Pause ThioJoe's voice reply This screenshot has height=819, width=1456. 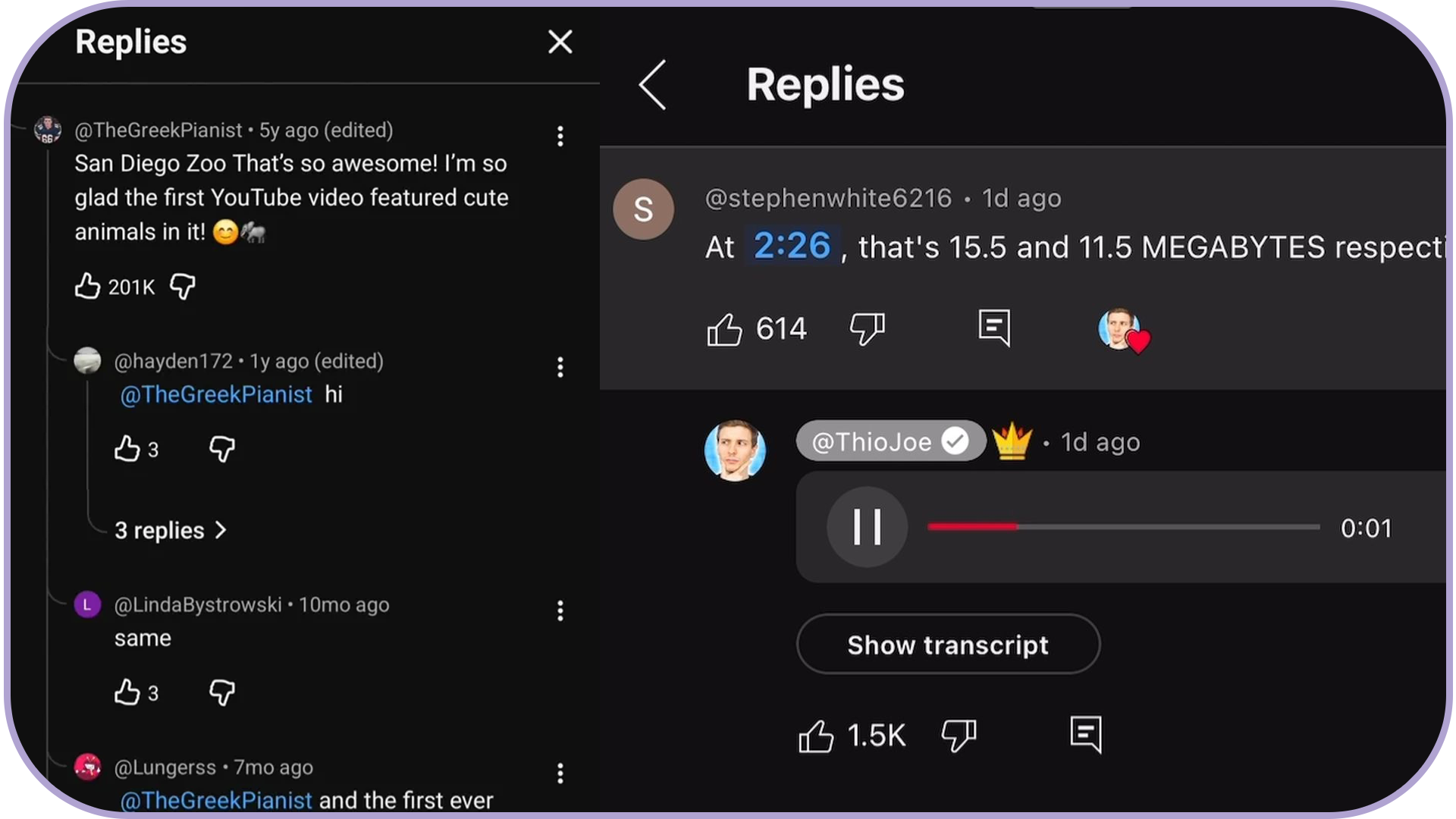(x=867, y=527)
